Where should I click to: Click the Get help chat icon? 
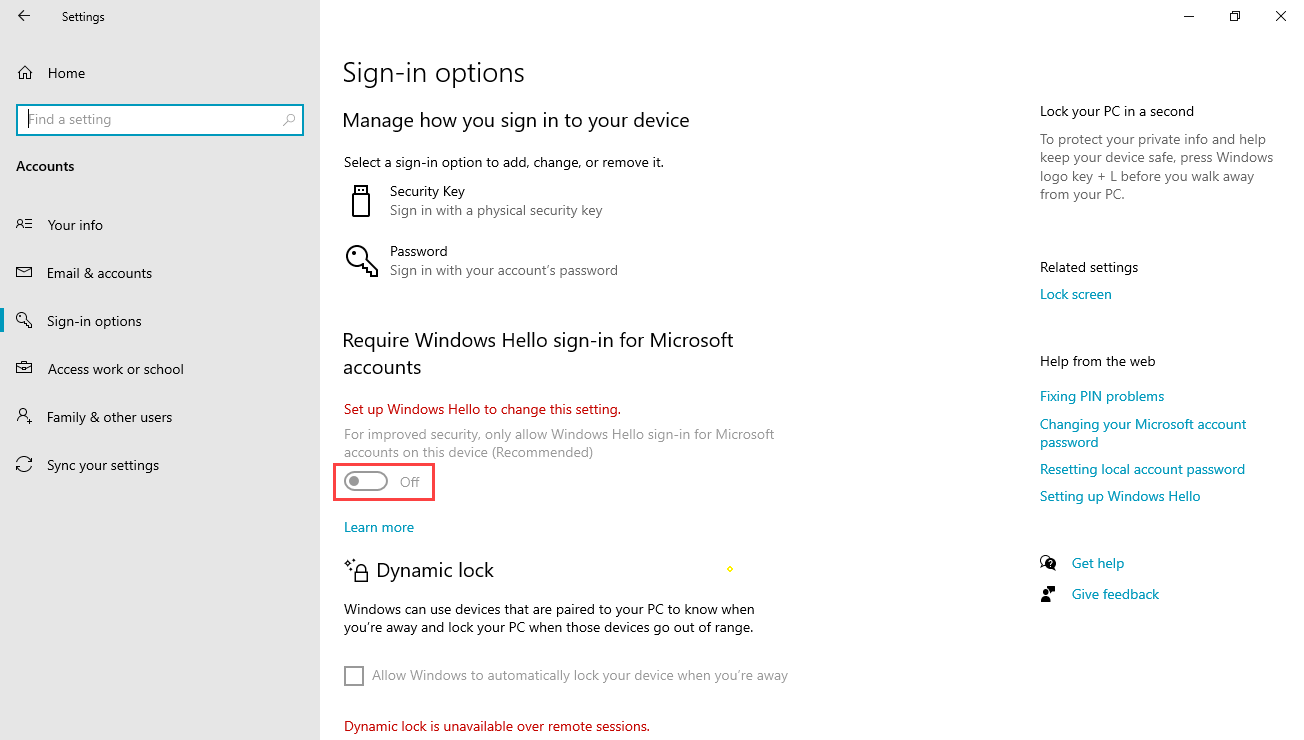1048,563
